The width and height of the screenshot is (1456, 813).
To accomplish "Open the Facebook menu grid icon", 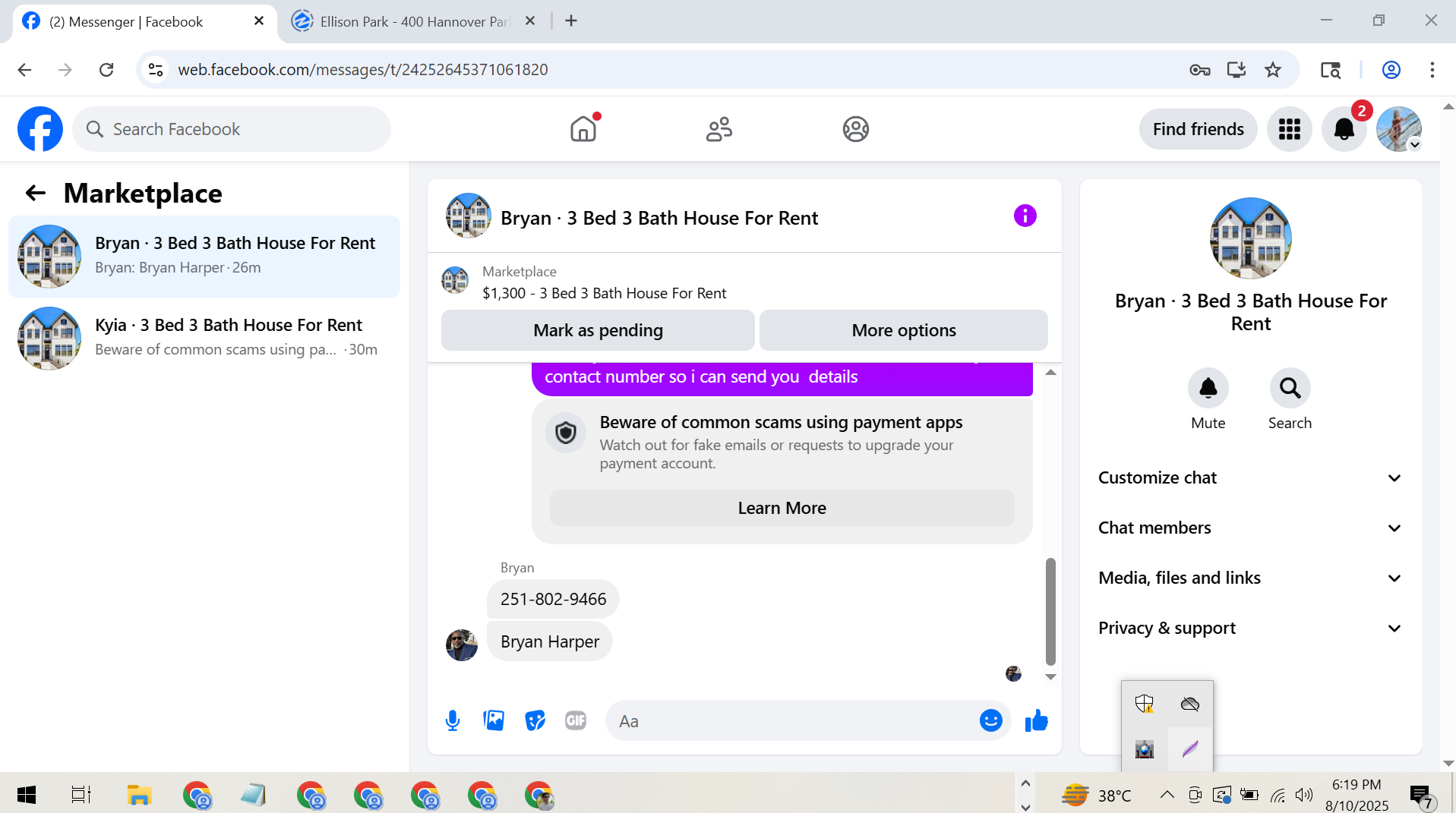I will point(1289,129).
